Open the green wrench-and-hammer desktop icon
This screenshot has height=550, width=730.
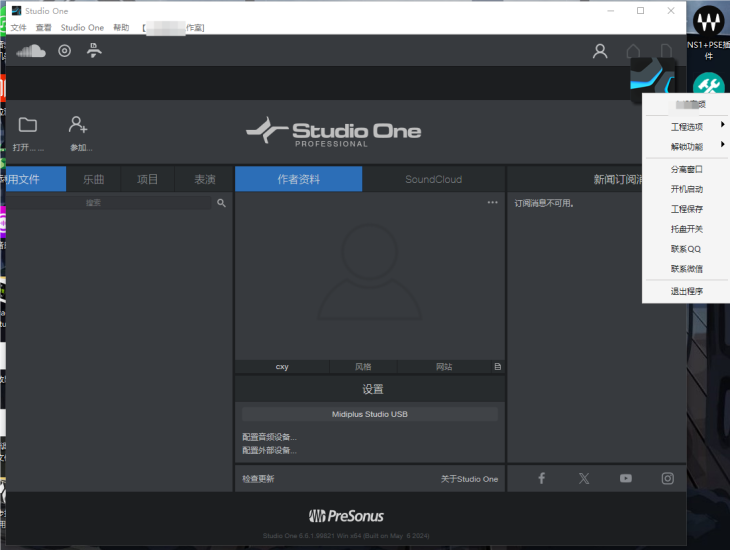[x=709, y=84]
